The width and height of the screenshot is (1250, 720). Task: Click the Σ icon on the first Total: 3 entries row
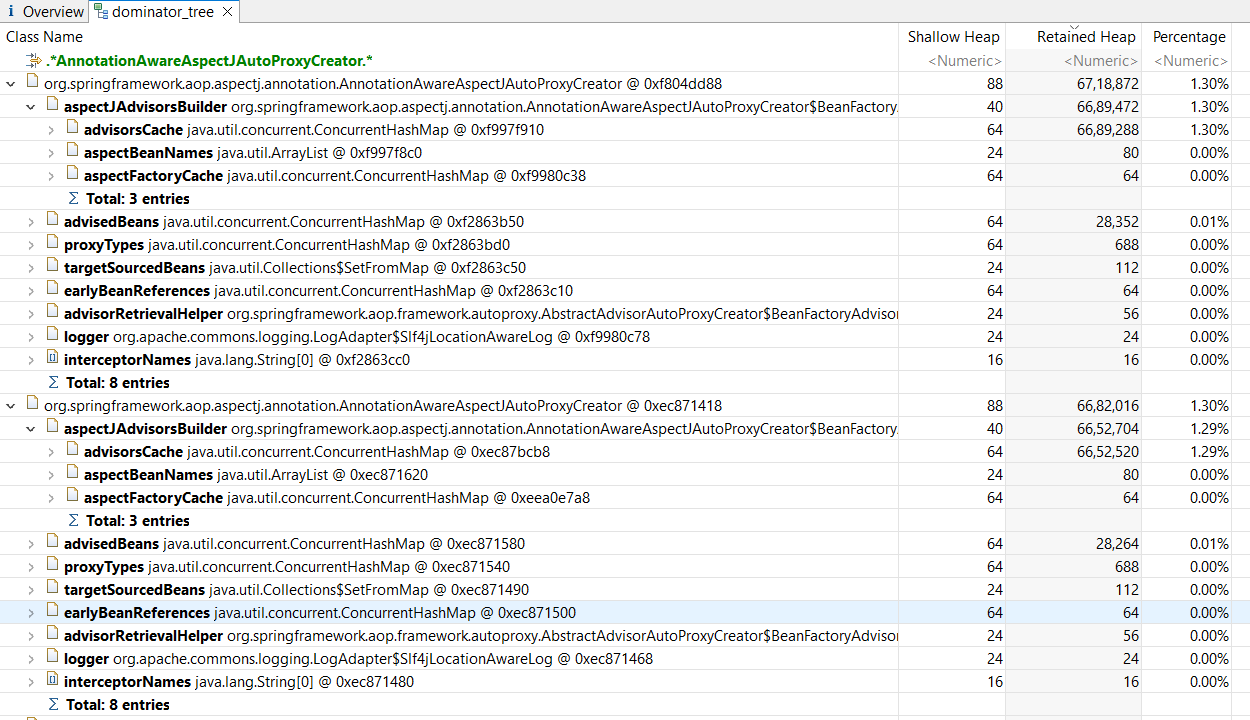73,198
